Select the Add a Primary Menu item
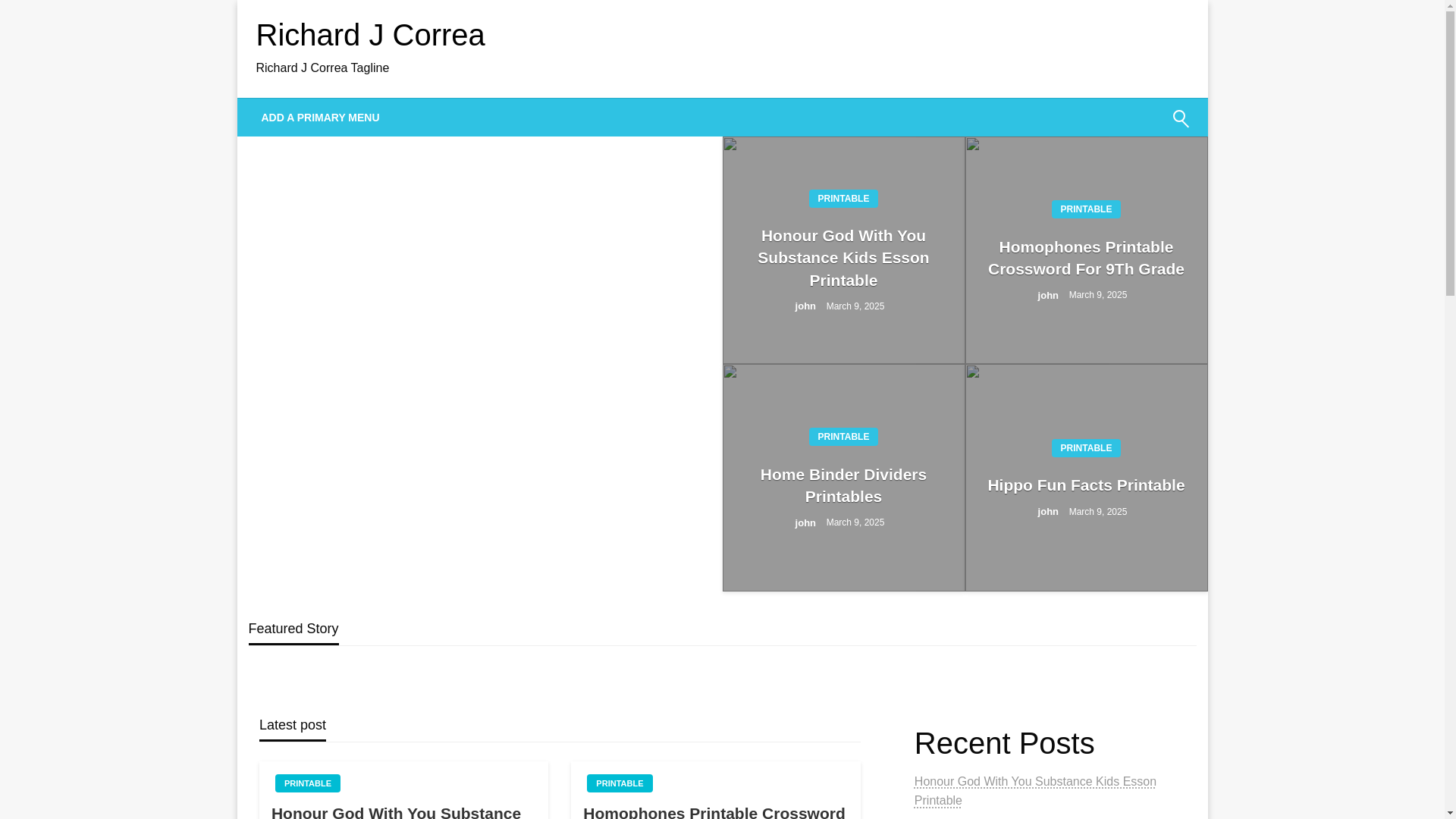Image resolution: width=1456 pixels, height=819 pixels. pos(320,118)
